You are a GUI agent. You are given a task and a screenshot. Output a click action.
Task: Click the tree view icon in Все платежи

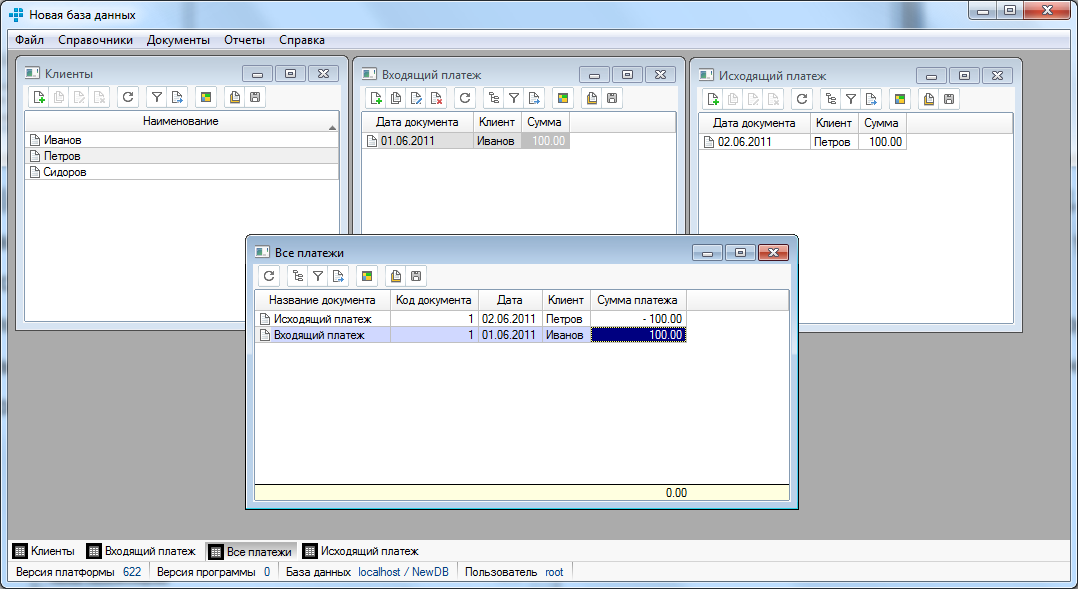[296, 276]
